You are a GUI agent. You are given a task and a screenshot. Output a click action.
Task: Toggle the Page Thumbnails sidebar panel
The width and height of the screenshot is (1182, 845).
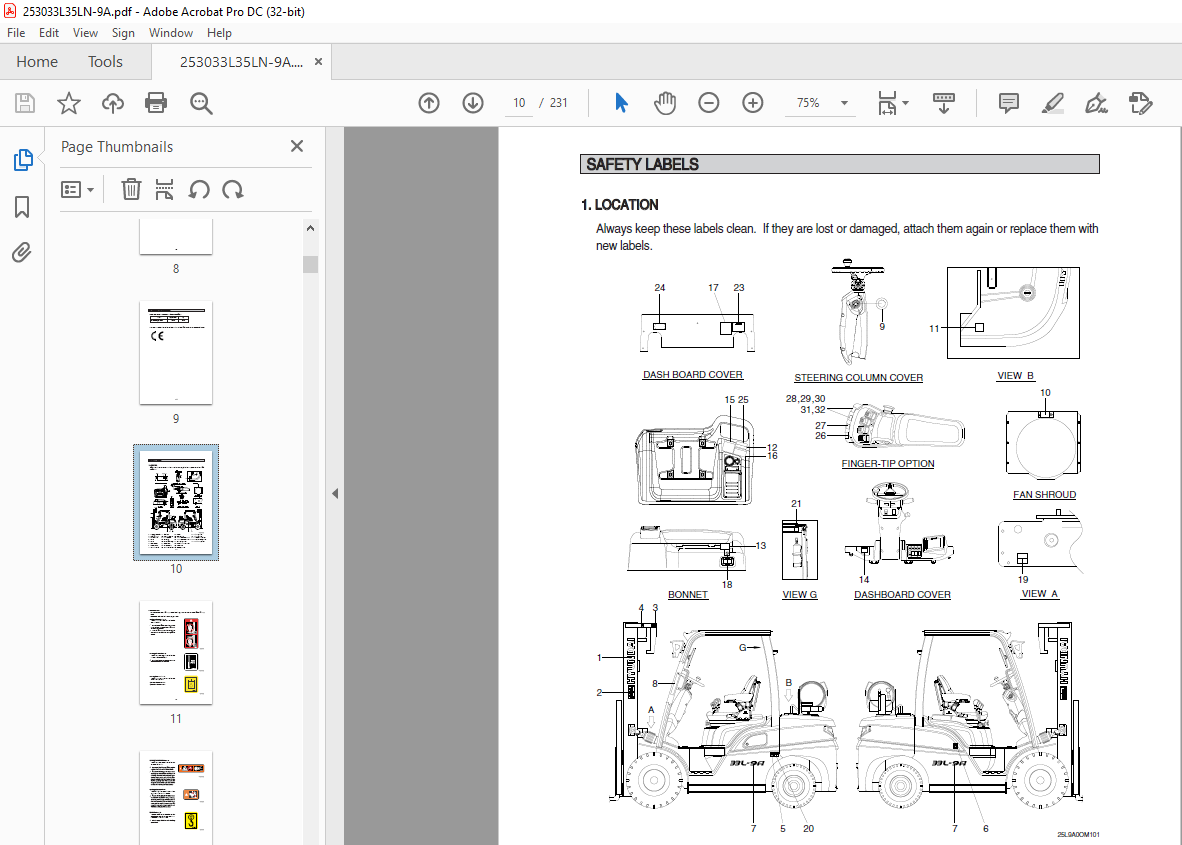point(22,160)
